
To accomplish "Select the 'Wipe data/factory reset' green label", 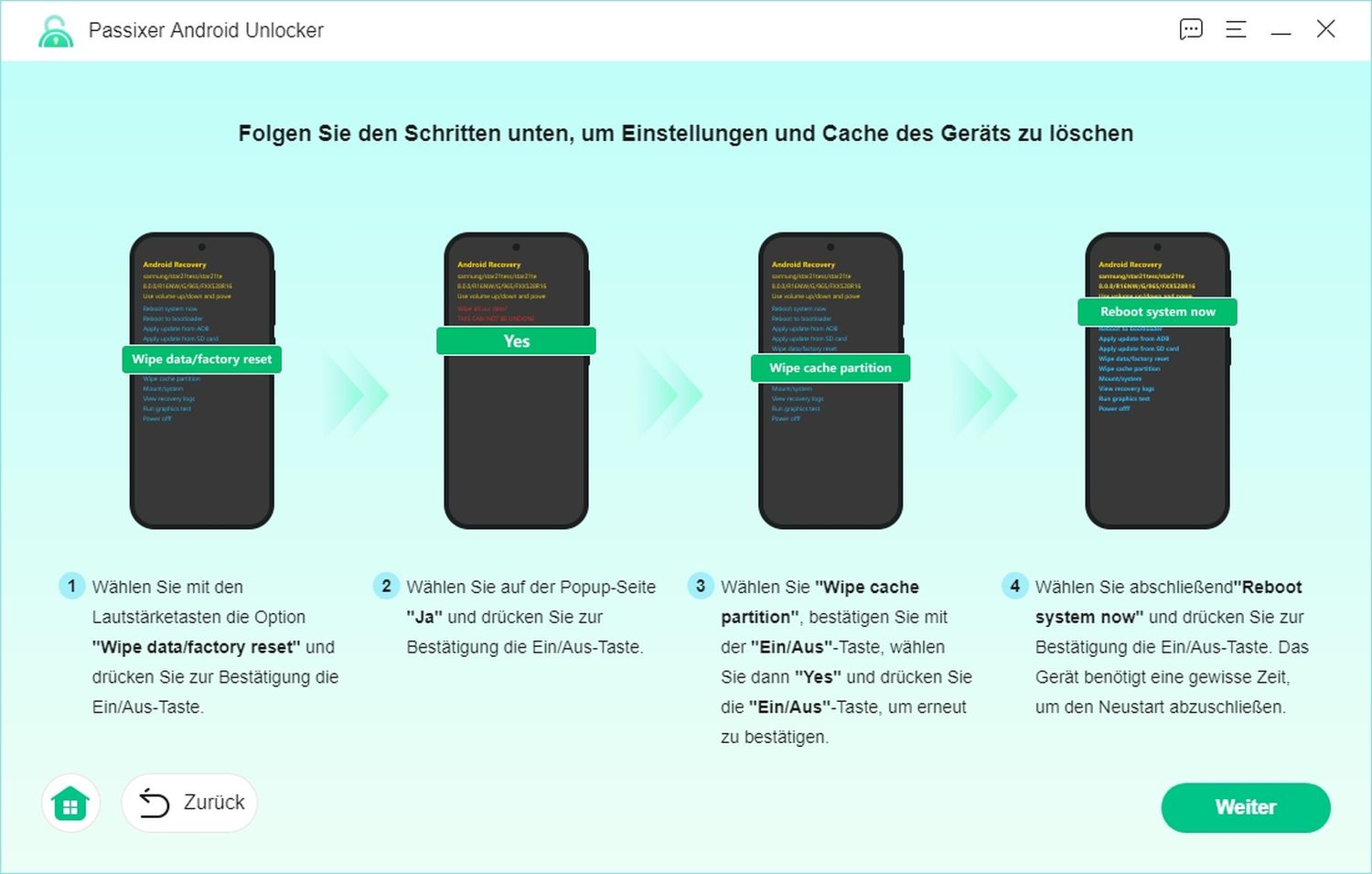I will point(202,359).
